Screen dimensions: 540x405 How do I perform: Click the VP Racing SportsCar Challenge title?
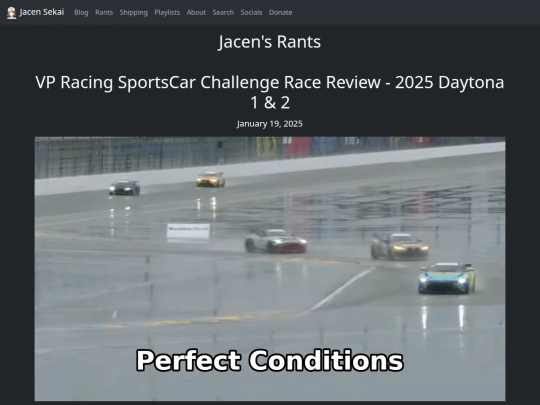(270, 92)
